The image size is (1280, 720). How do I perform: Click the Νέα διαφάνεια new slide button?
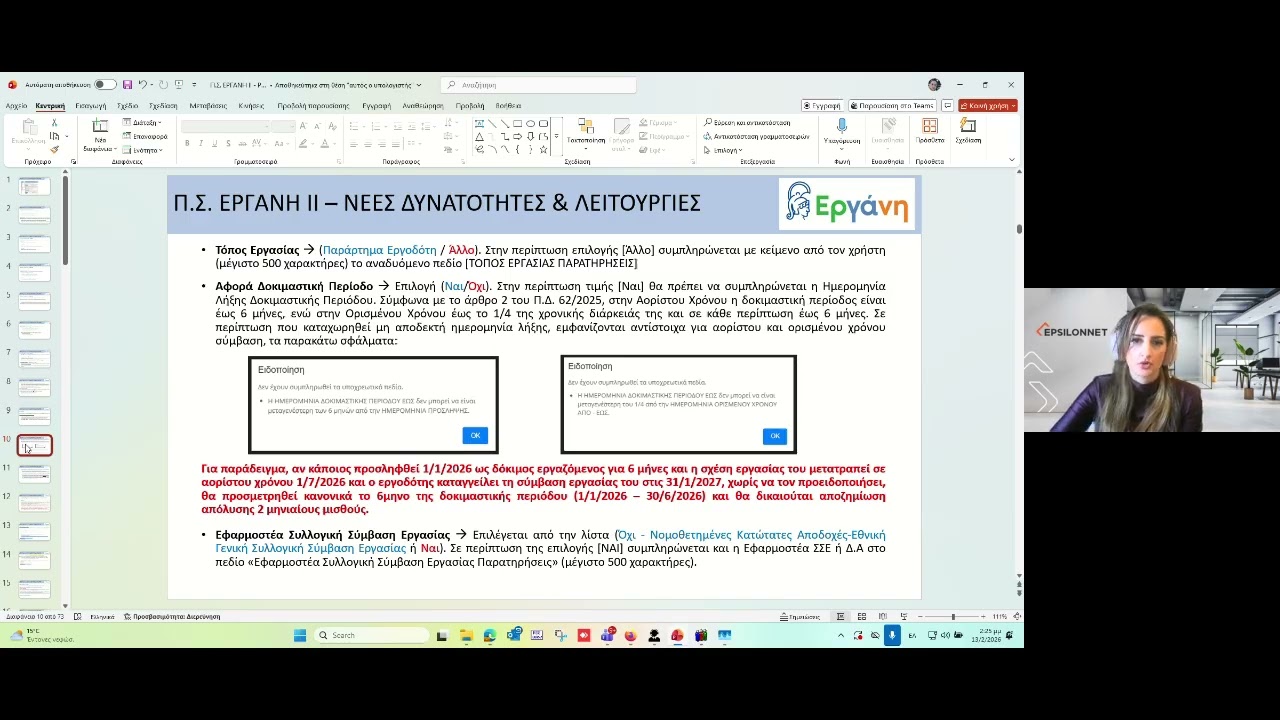tap(100, 134)
